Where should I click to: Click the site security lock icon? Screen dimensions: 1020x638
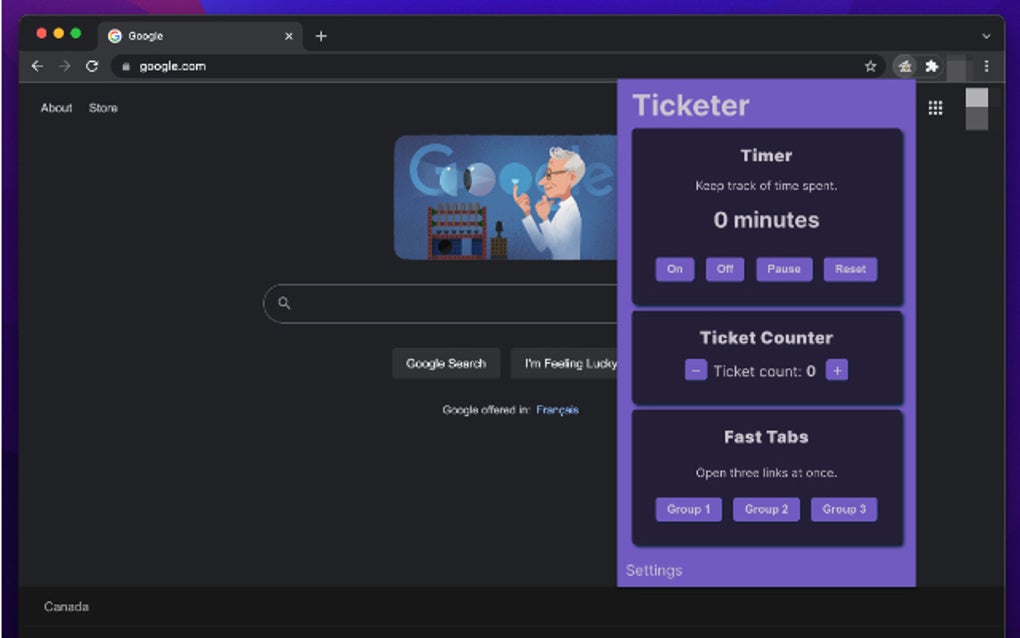click(x=127, y=66)
